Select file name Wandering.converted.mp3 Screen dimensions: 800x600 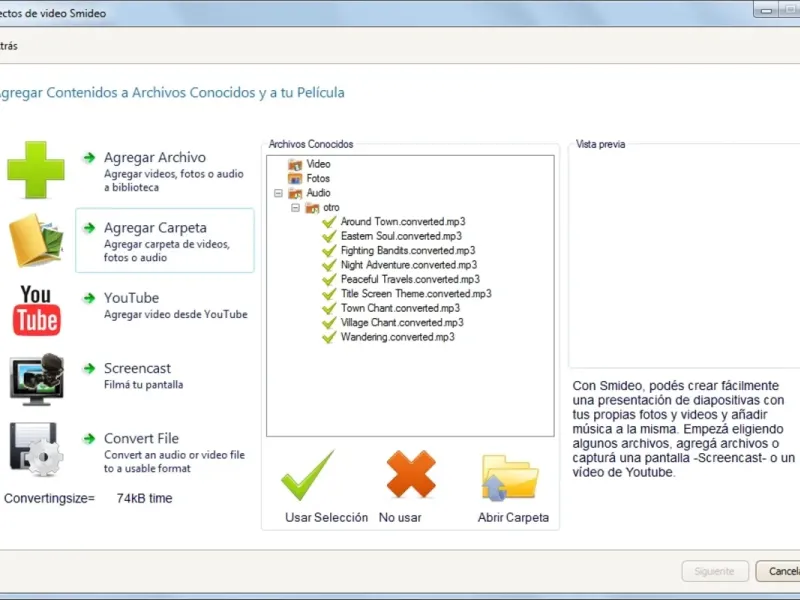pos(397,337)
